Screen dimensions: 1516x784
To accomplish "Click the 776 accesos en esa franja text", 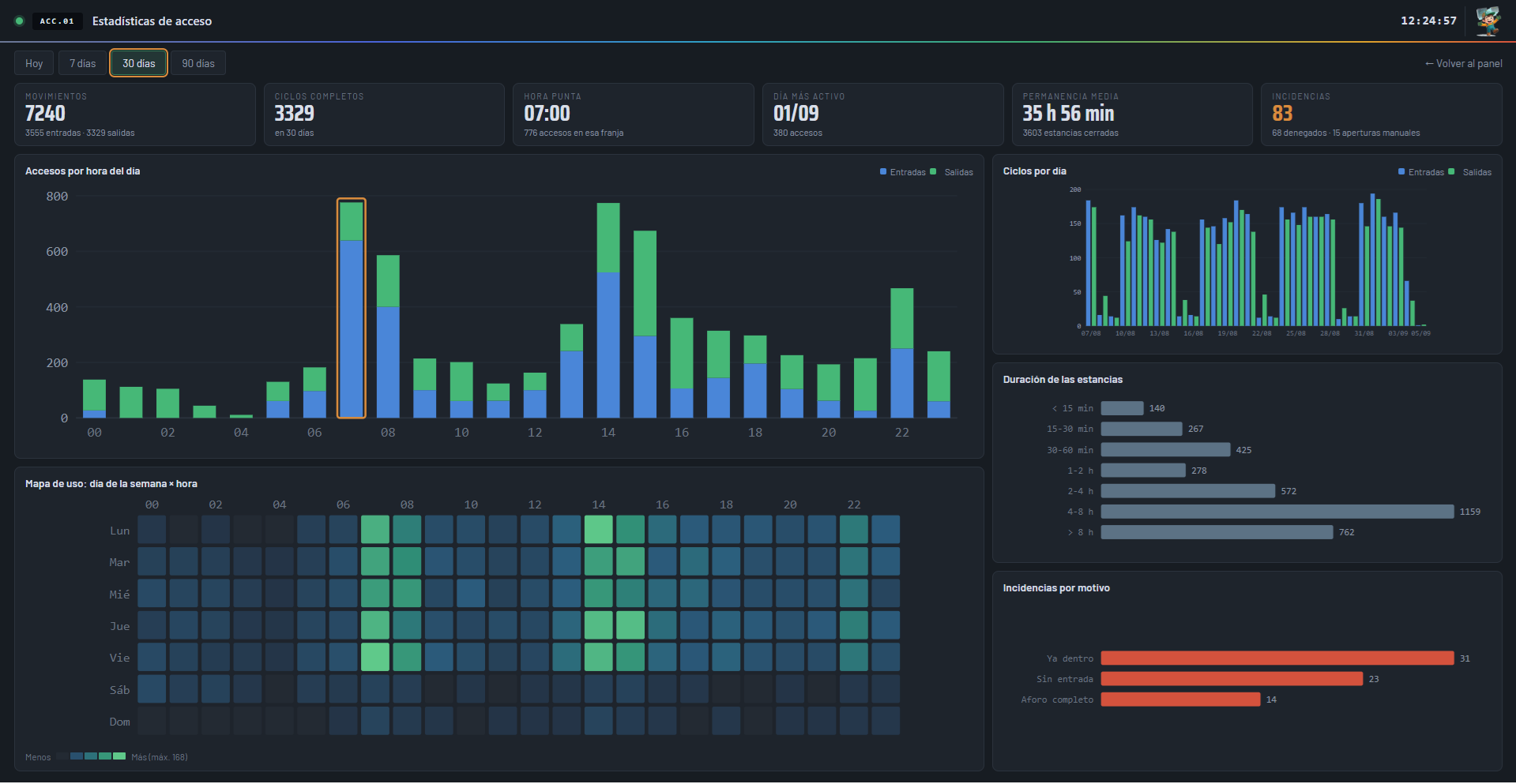I will [574, 133].
